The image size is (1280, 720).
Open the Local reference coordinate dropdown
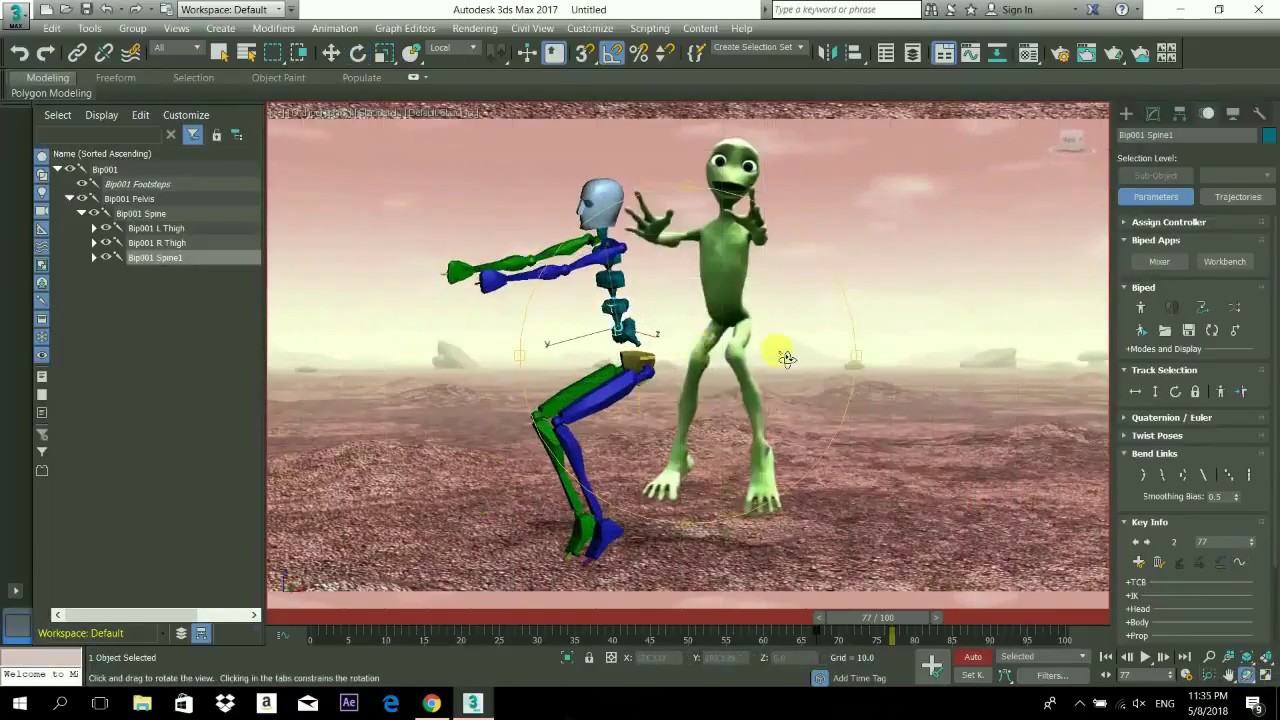tap(453, 48)
